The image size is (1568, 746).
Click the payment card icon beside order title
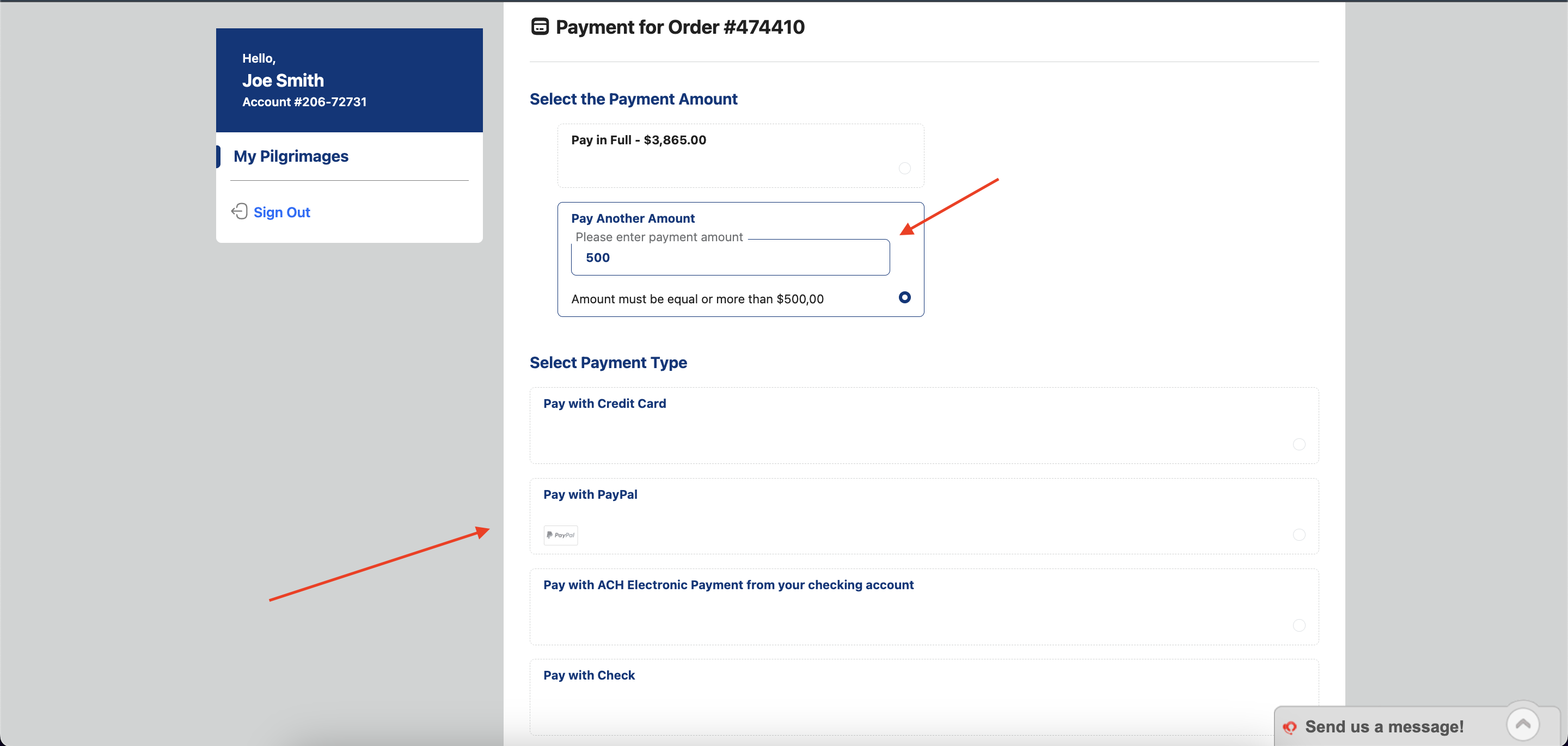pos(540,27)
